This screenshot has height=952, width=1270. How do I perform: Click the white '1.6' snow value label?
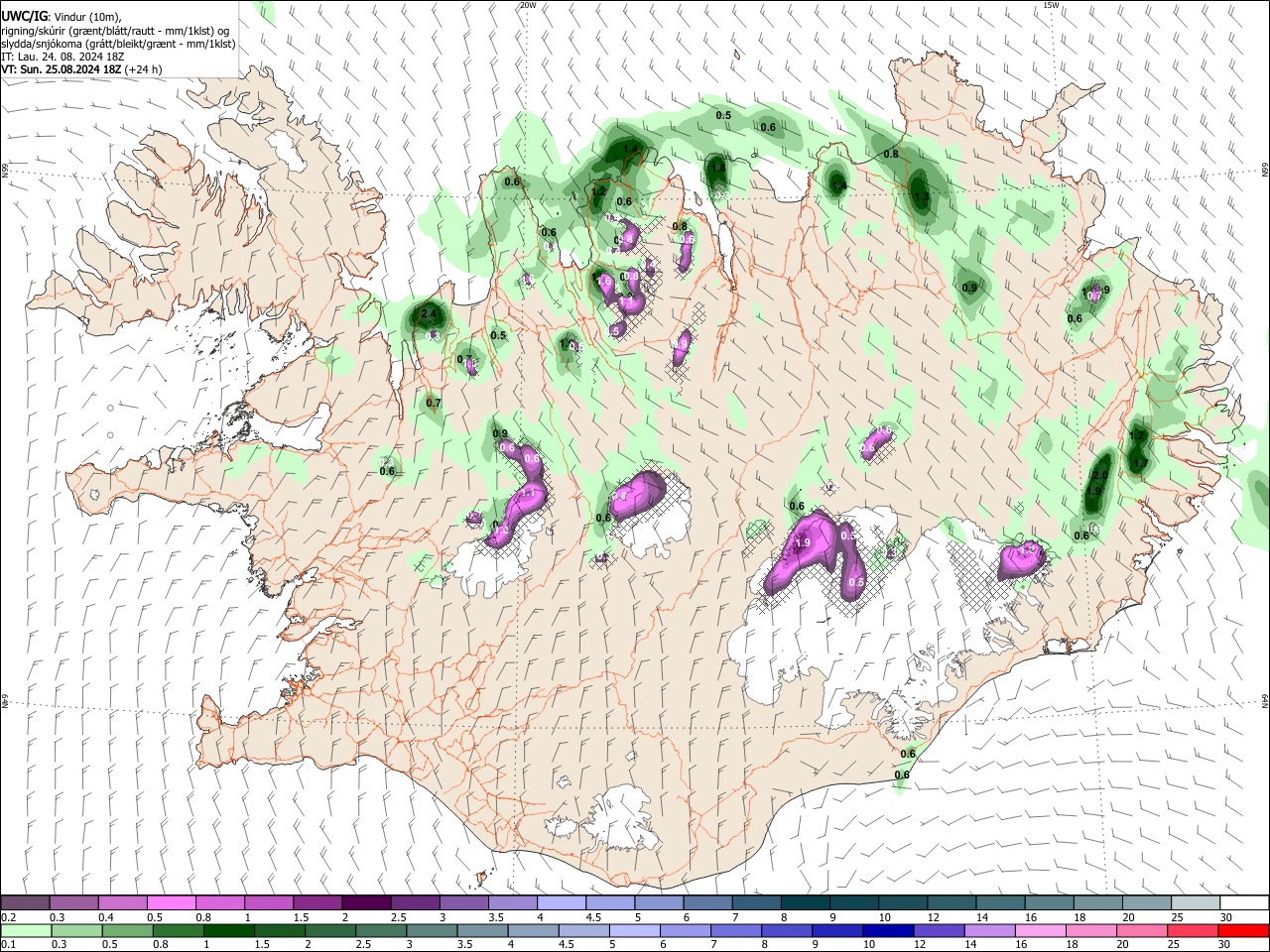coord(604,281)
